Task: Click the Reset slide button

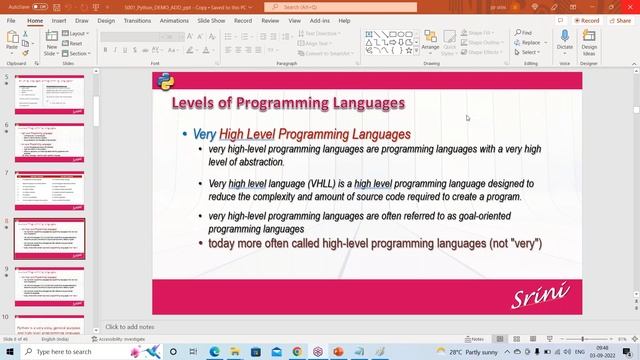Action: [72, 43]
